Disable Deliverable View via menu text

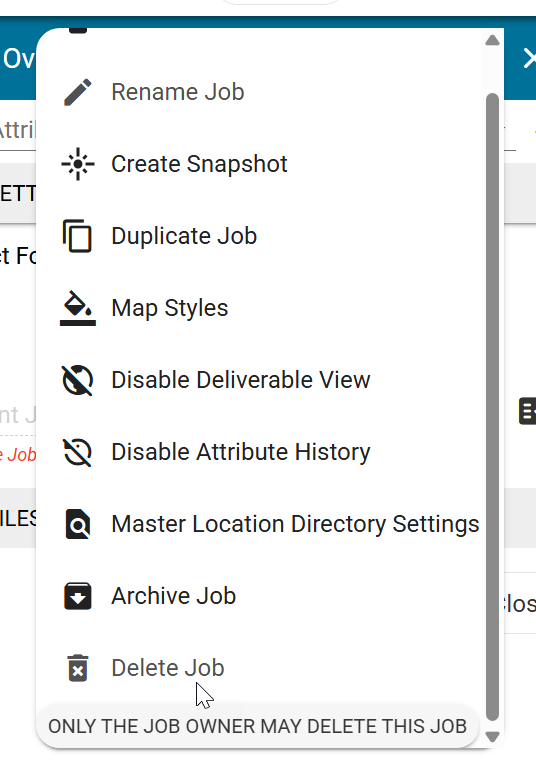click(x=241, y=381)
